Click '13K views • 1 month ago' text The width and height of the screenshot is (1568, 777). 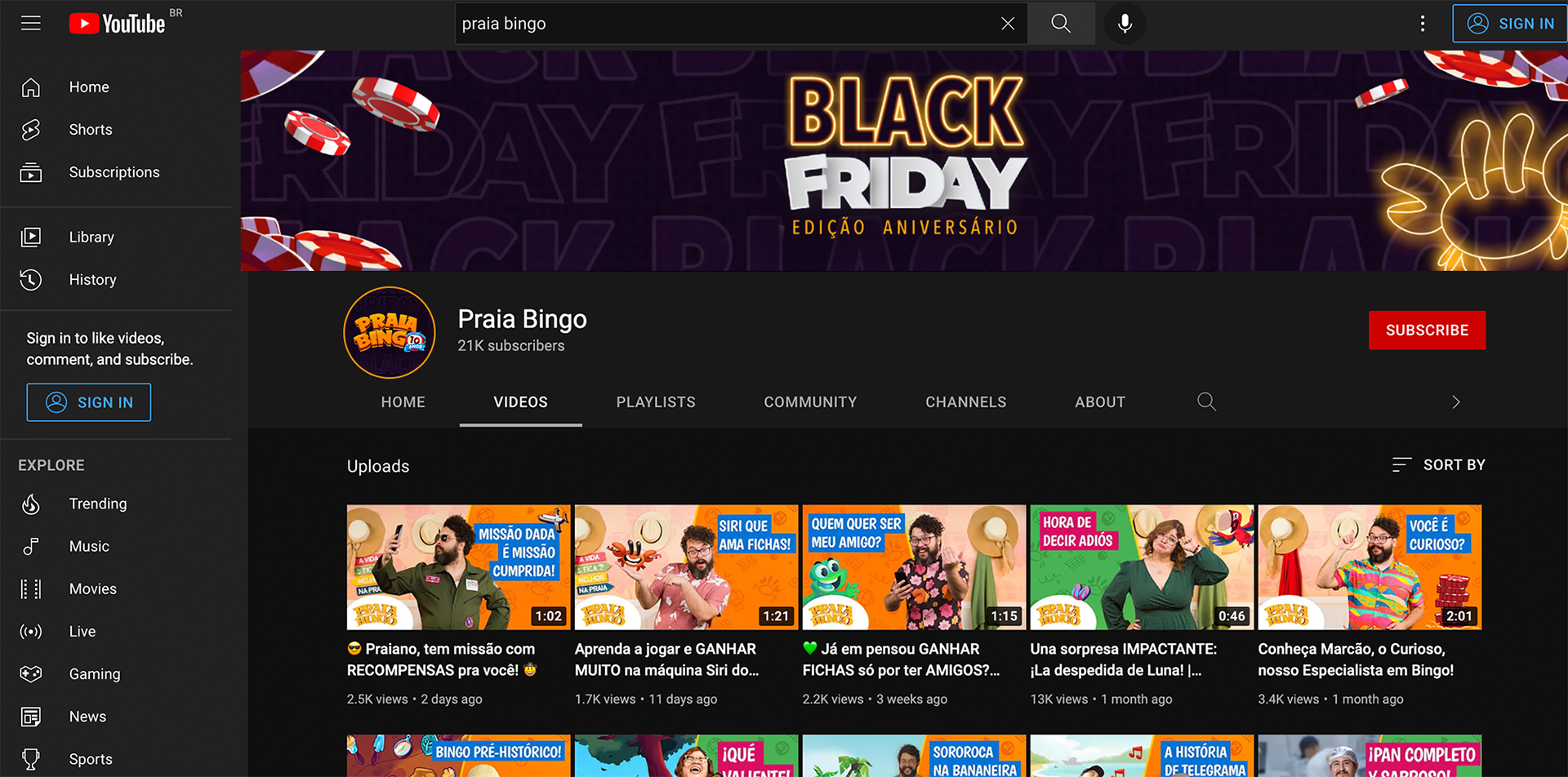(x=1101, y=699)
